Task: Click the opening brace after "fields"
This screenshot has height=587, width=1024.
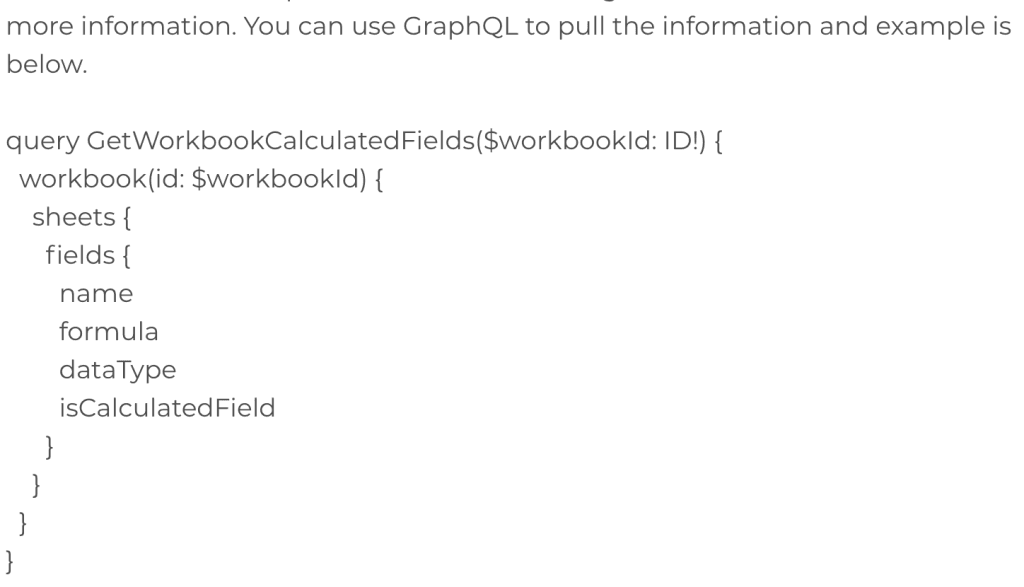Action: [126, 258]
